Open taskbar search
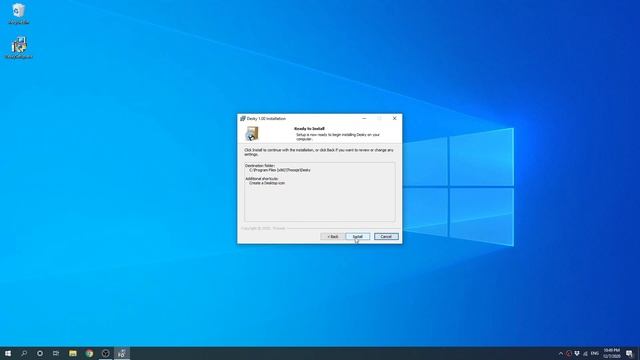Viewport: 640px width, 360px height. 24,353
